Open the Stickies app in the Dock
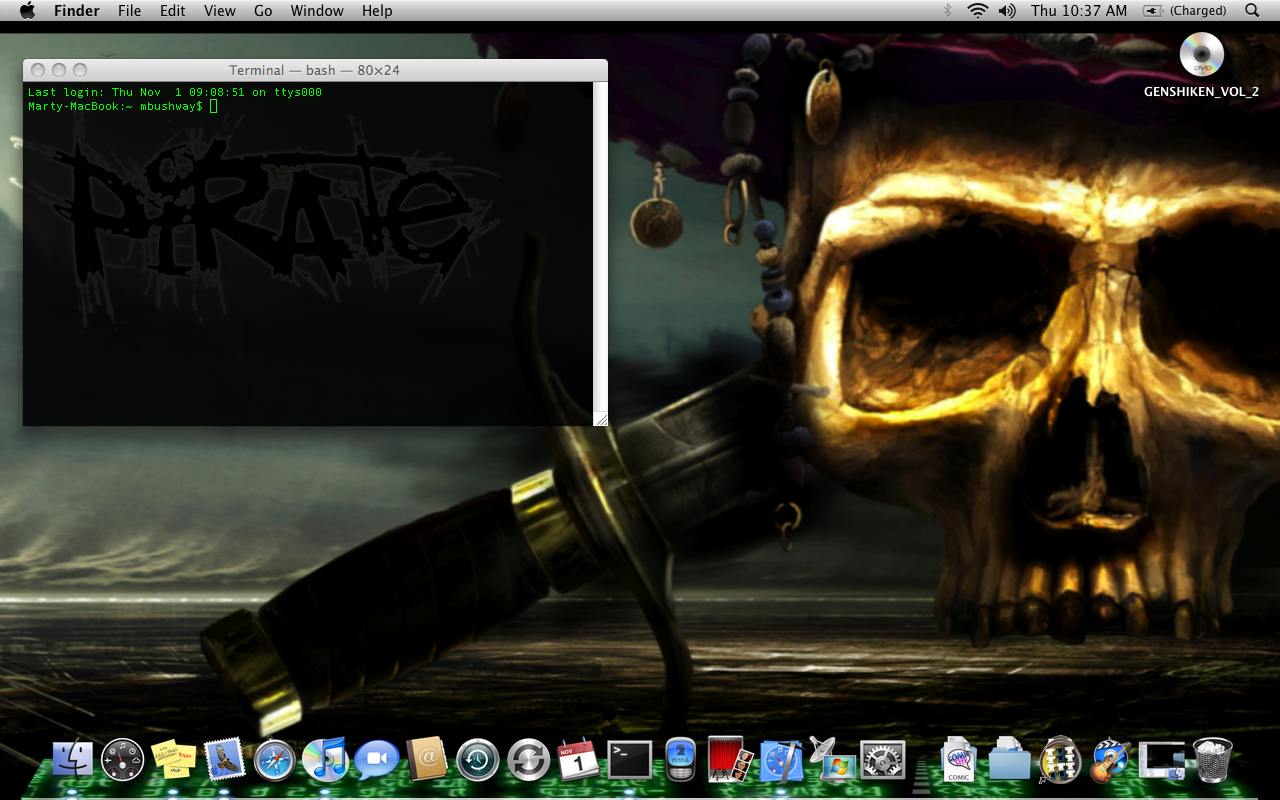The width and height of the screenshot is (1280, 800). point(172,761)
